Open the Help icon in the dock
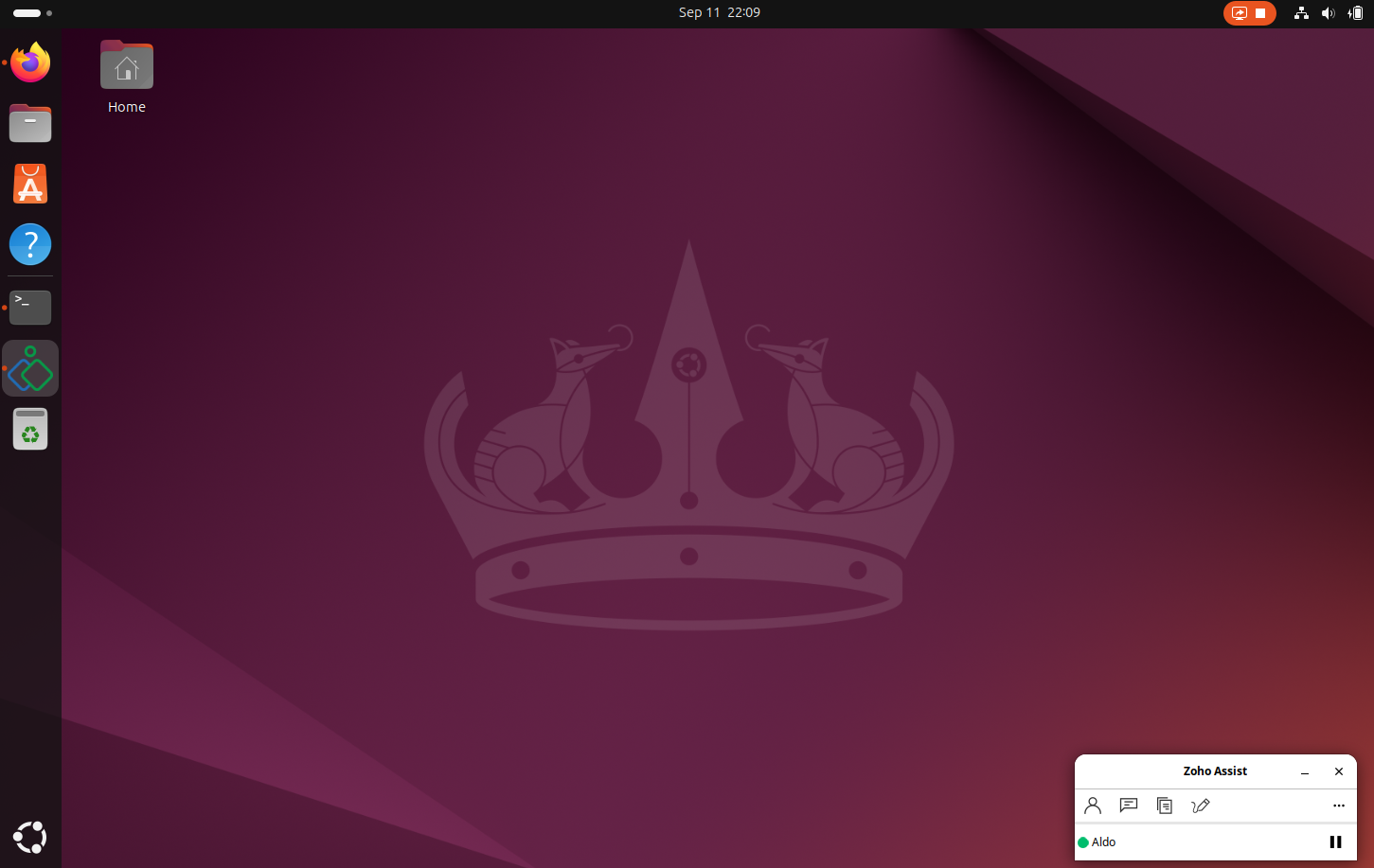Screen dimensions: 1374x868 (30, 244)
